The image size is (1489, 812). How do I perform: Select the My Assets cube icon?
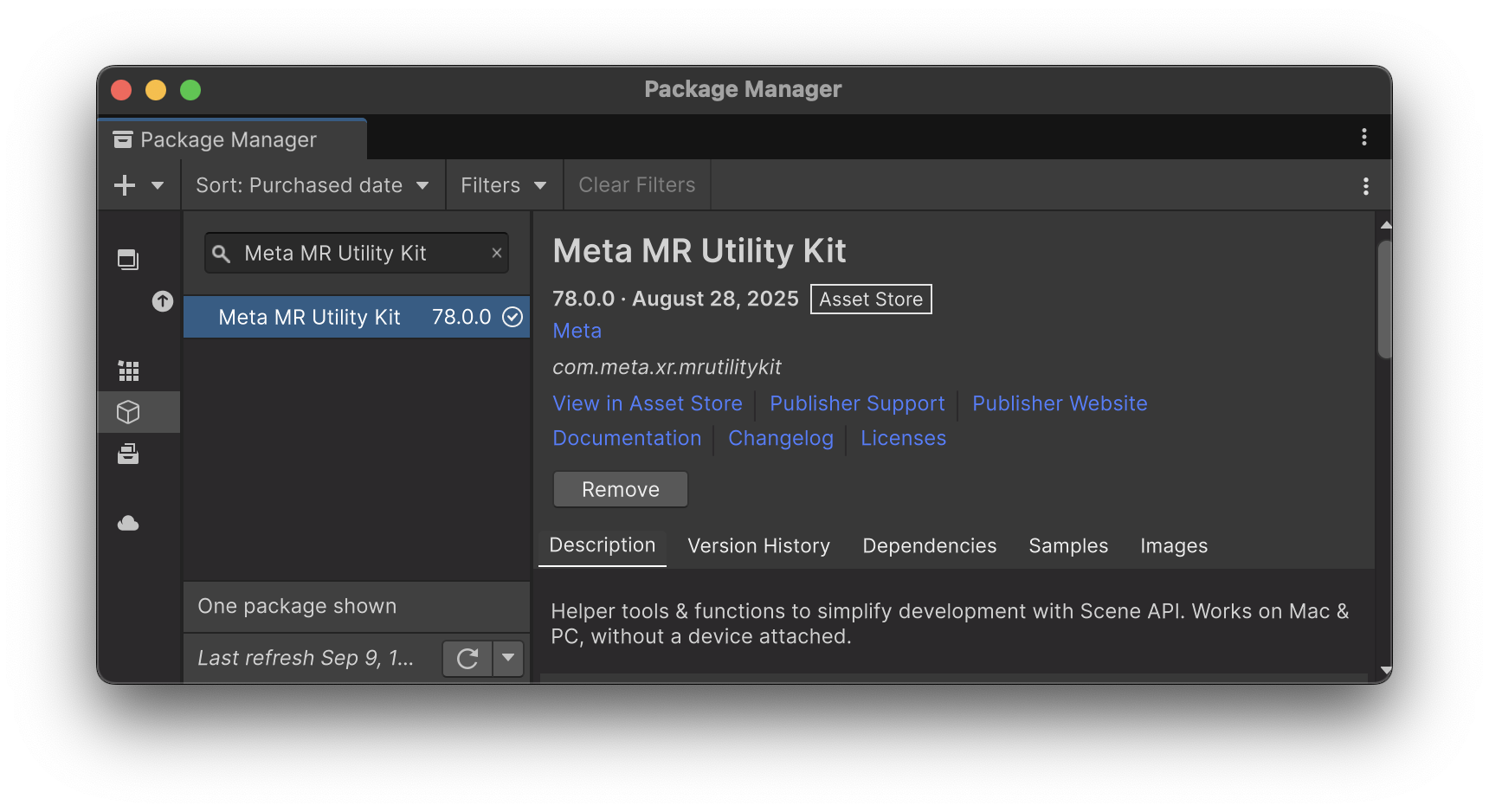coord(128,412)
